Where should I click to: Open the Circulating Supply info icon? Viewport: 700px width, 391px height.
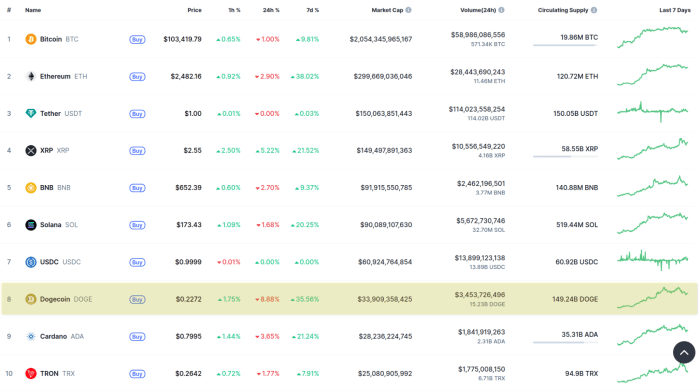tap(594, 10)
